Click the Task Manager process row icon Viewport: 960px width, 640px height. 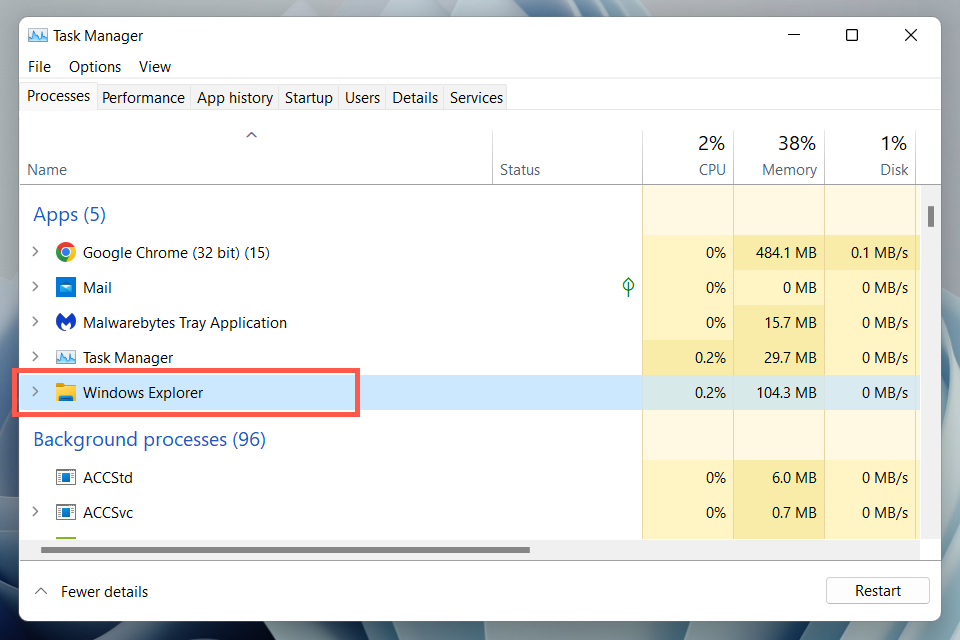66,358
